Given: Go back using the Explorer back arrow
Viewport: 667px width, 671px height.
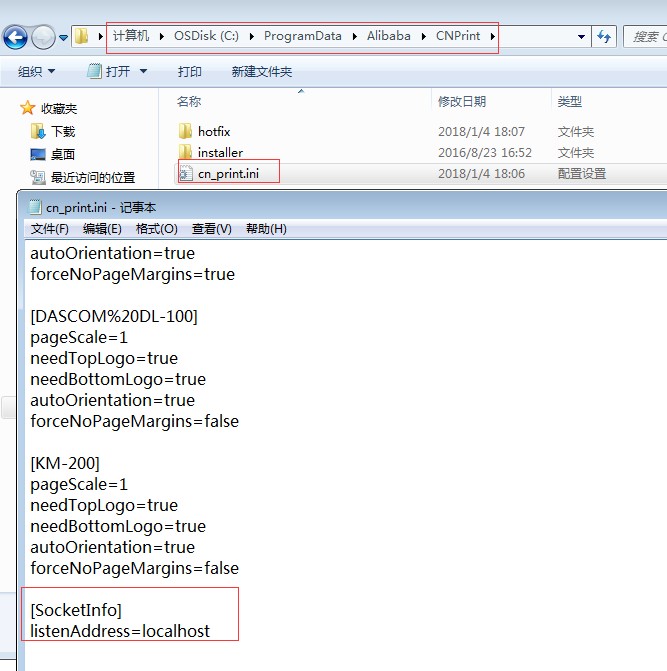Looking at the screenshot, I should pyautogui.click(x=15, y=37).
